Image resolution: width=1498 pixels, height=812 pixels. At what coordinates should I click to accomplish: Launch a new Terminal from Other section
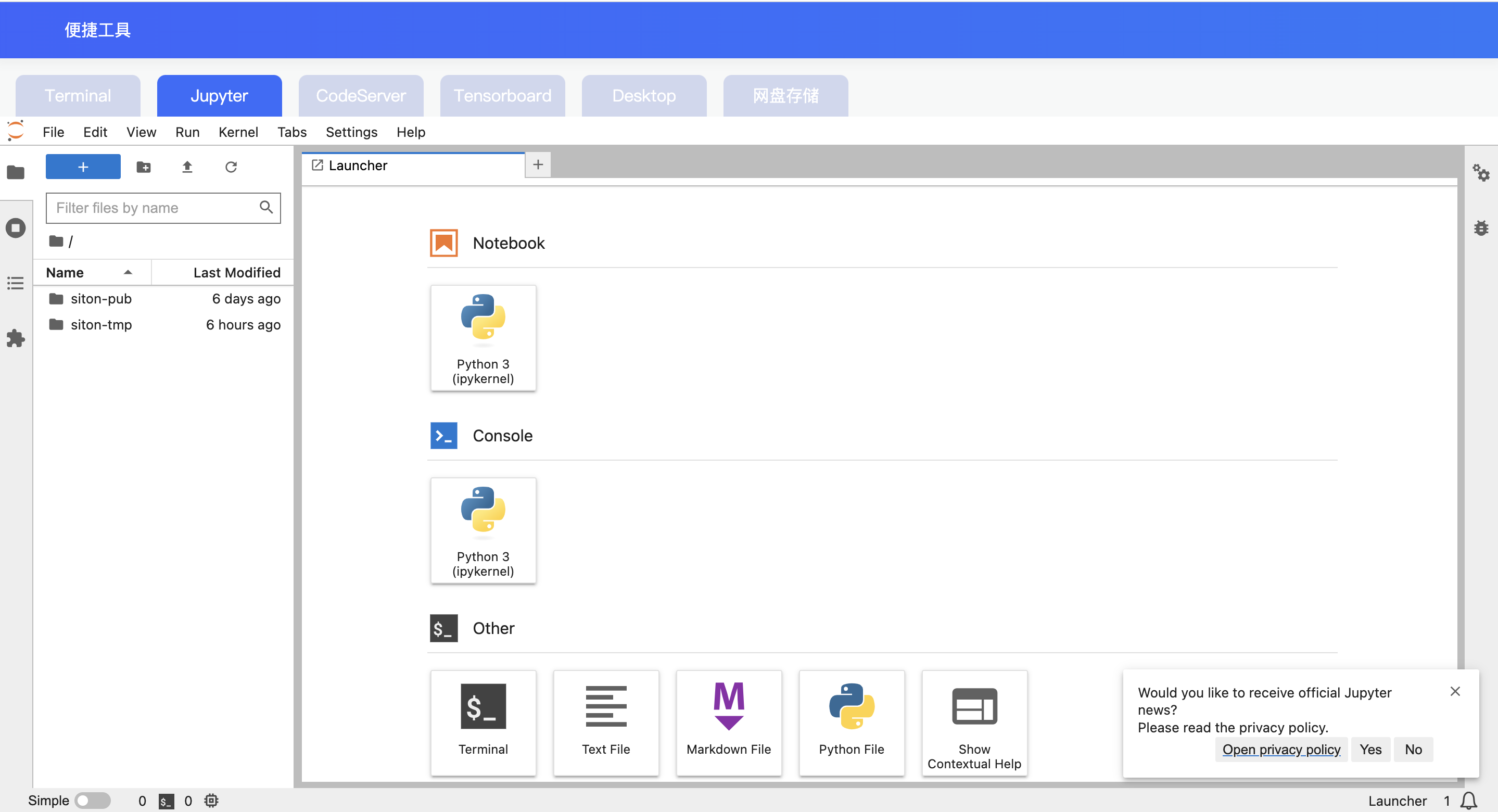tap(483, 723)
